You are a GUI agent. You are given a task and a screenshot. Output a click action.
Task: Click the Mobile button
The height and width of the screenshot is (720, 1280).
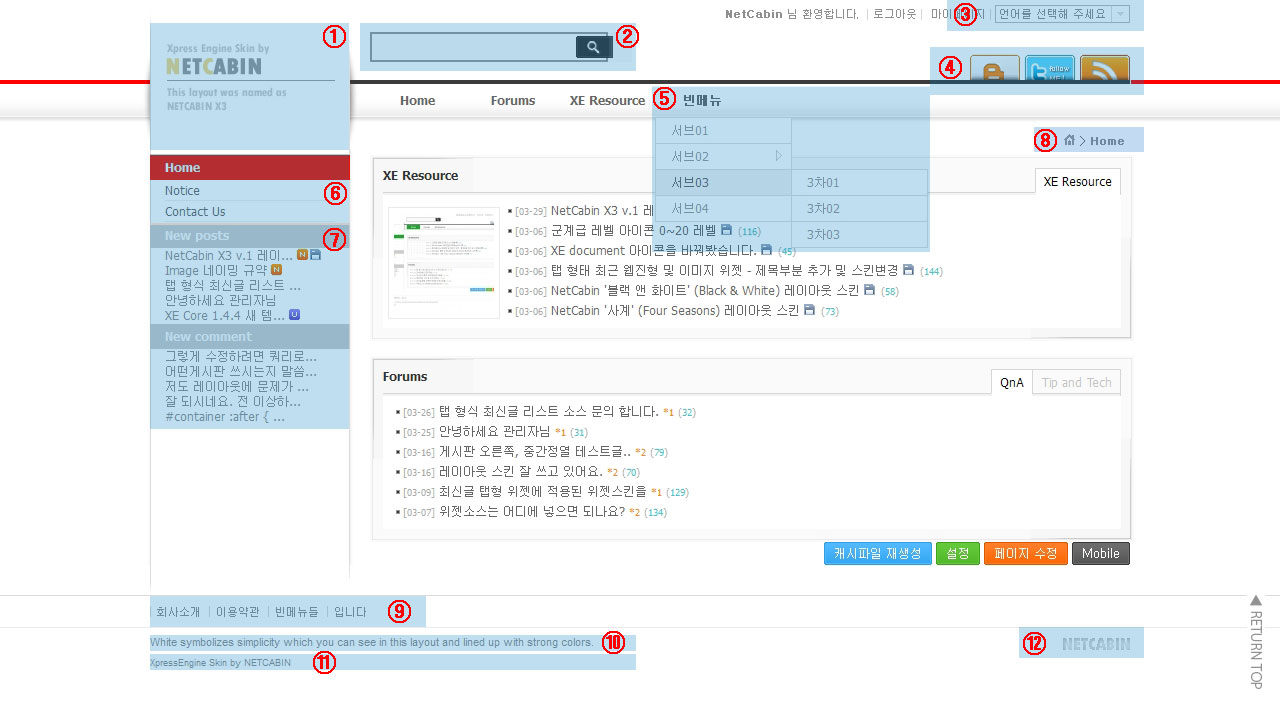click(x=1101, y=553)
